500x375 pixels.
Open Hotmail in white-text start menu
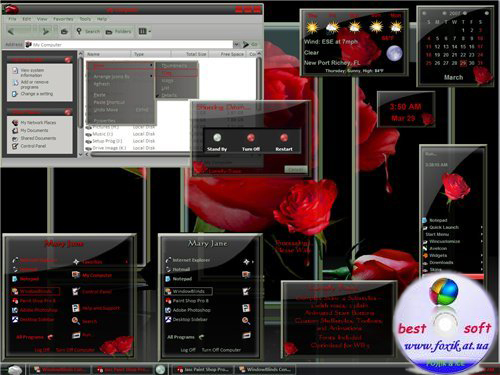pos(178,269)
